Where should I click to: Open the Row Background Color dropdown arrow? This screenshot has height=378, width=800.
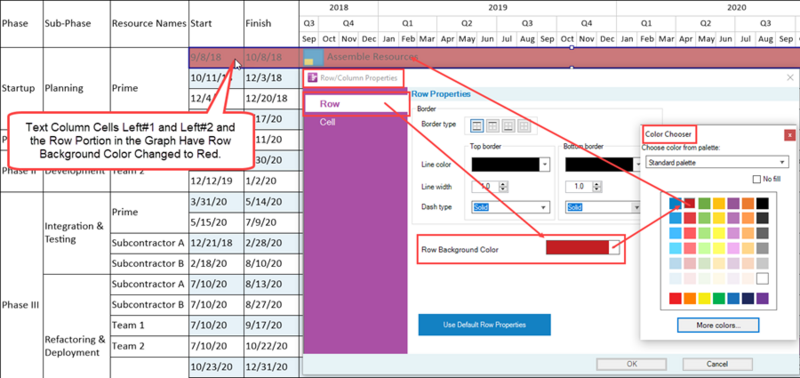pos(615,247)
